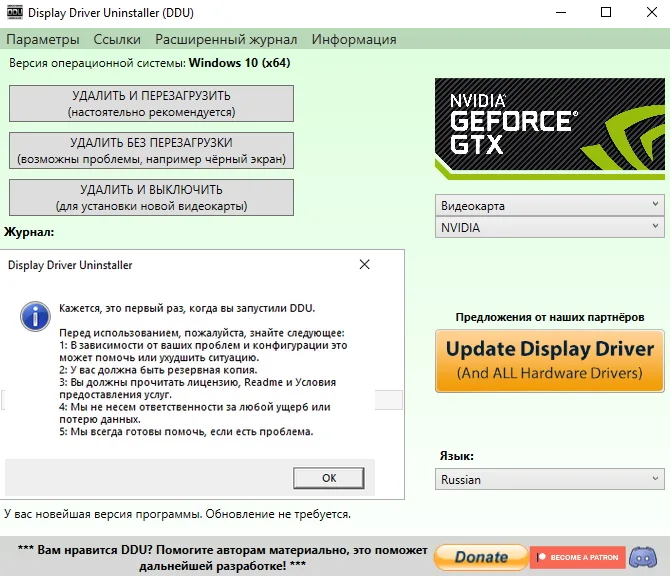Close the Display Driver Uninstaller dialog

pos(364,264)
